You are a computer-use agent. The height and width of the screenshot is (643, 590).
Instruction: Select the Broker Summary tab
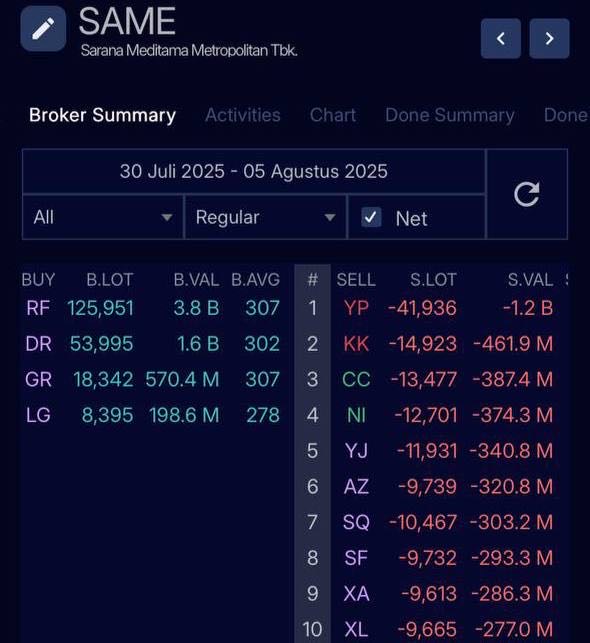click(103, 115)
